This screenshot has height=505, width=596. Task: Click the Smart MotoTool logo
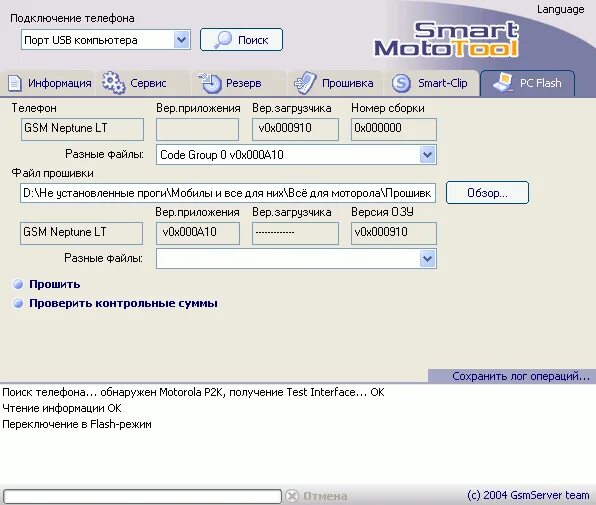pyautogui.click(x=446, y=40)
